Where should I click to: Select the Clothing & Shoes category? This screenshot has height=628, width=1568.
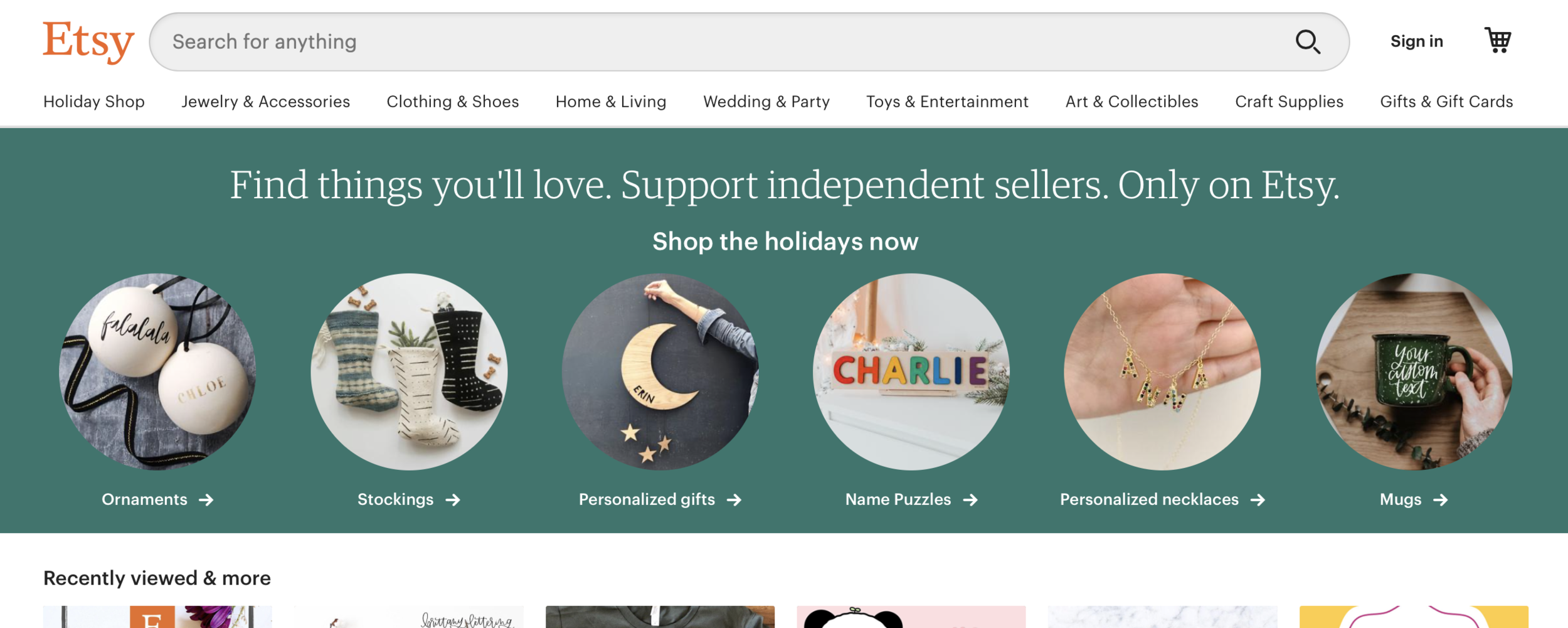(452, 101)
